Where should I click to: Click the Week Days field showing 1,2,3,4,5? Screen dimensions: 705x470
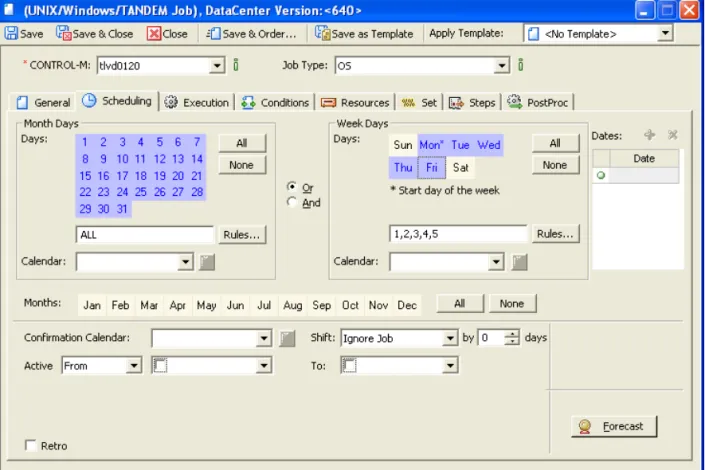pyautogui.click(x=458, y=234)
